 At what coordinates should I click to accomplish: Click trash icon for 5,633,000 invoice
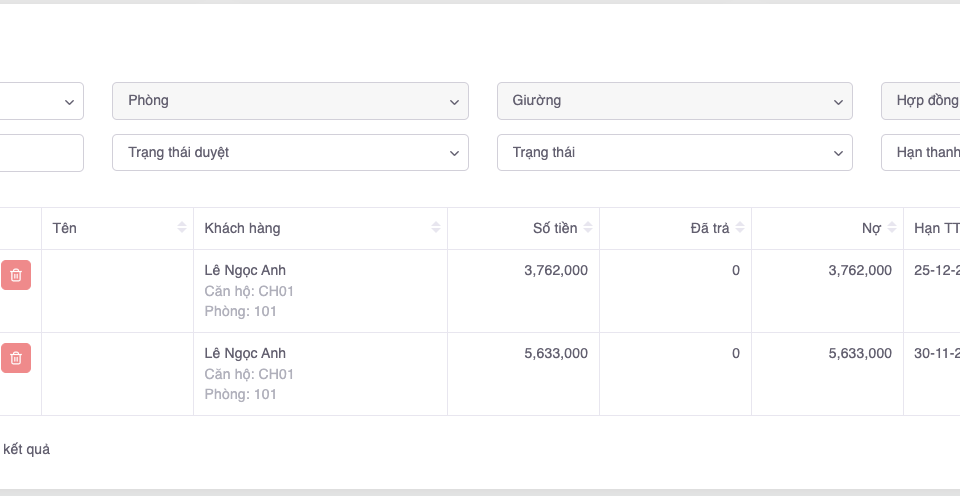pos(16,358)
